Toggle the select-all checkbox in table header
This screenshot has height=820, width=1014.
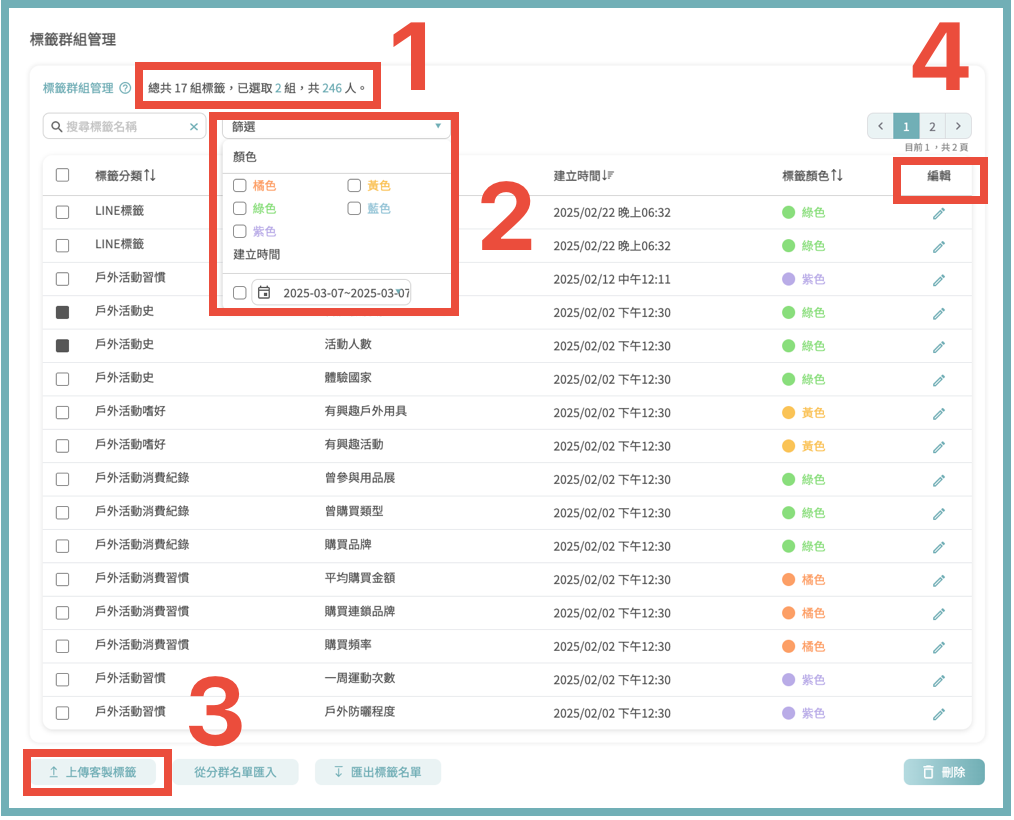(x=63, y=176)
